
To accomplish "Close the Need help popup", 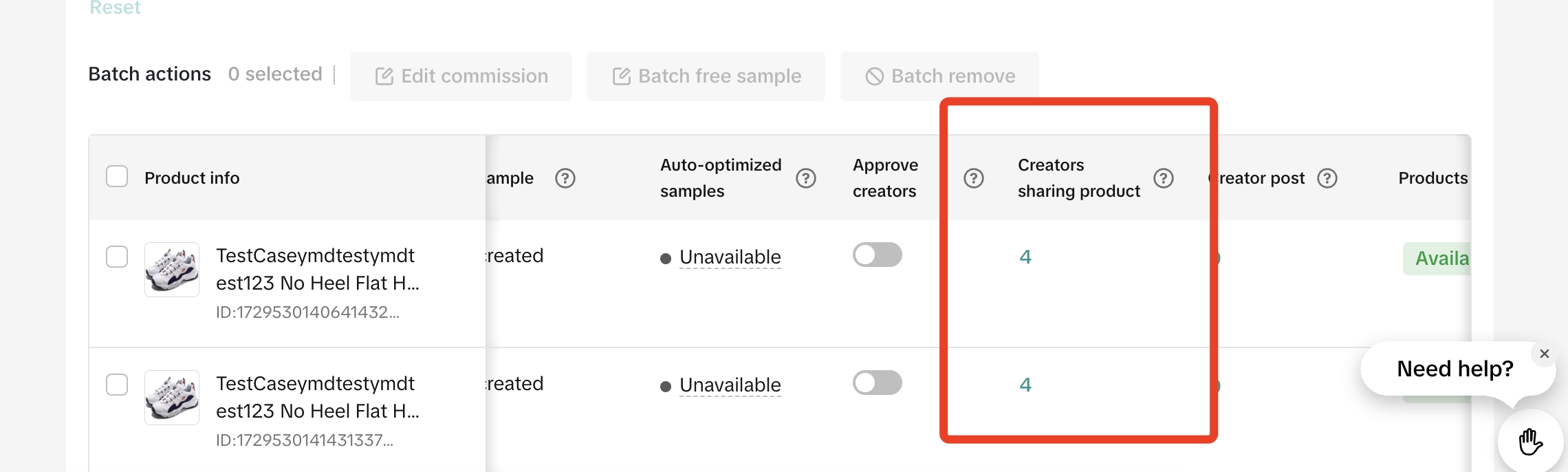I will (1545, 354).
